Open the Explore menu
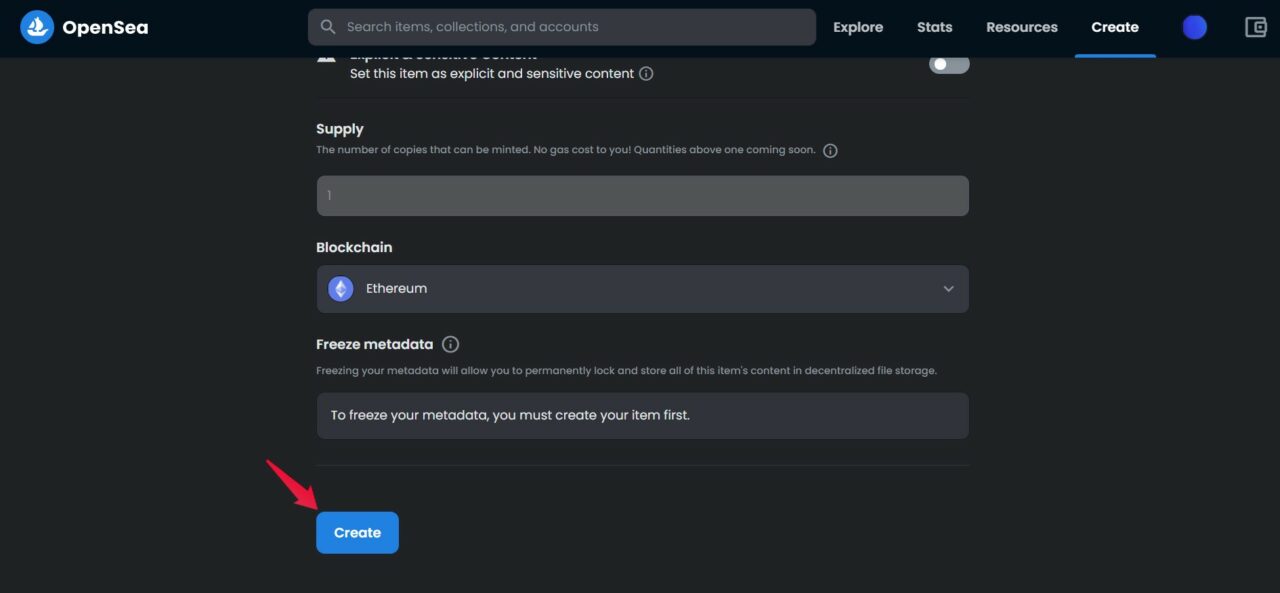 pos(858,27)
